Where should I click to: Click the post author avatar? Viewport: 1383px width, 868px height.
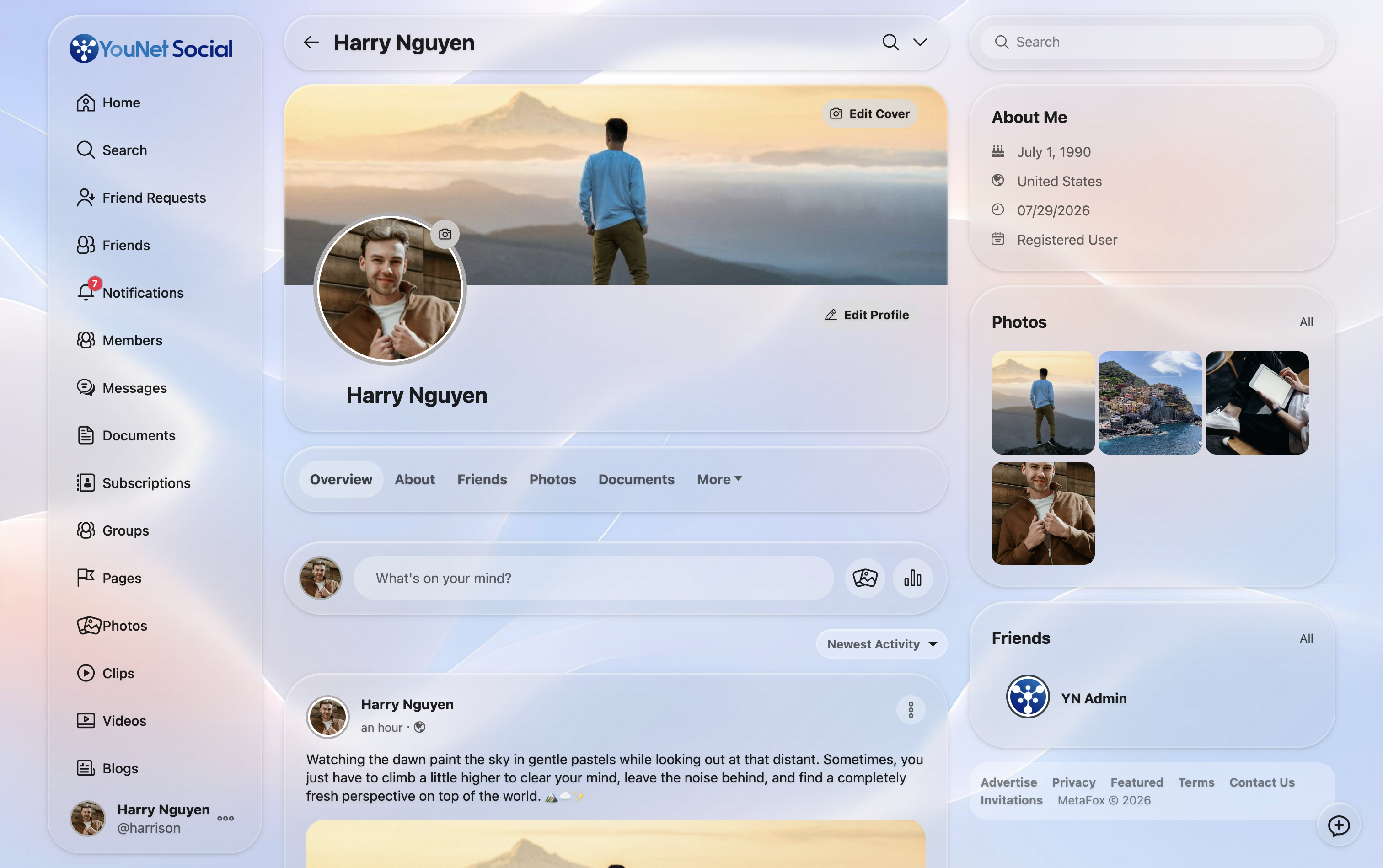click(328, 717)
